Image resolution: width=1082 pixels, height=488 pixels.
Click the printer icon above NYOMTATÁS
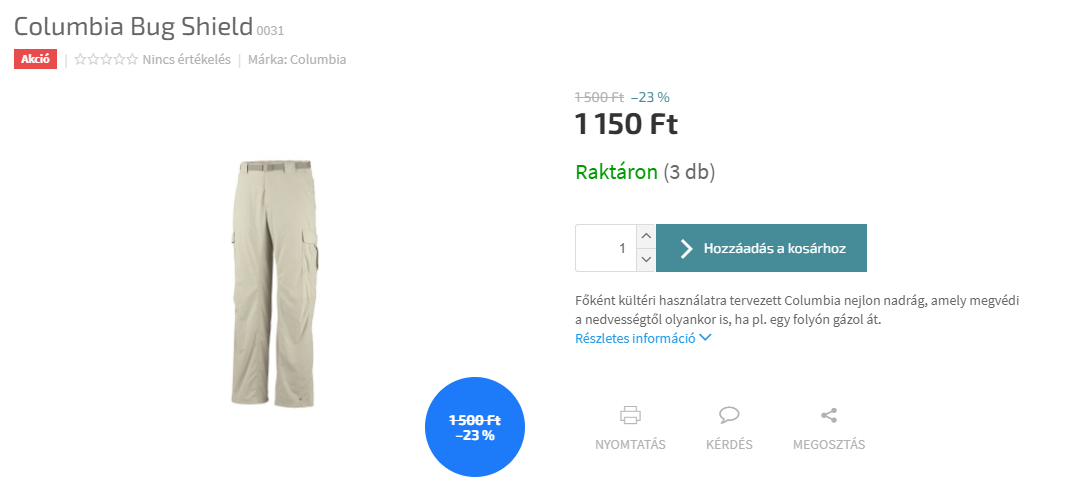pos(630,415)
